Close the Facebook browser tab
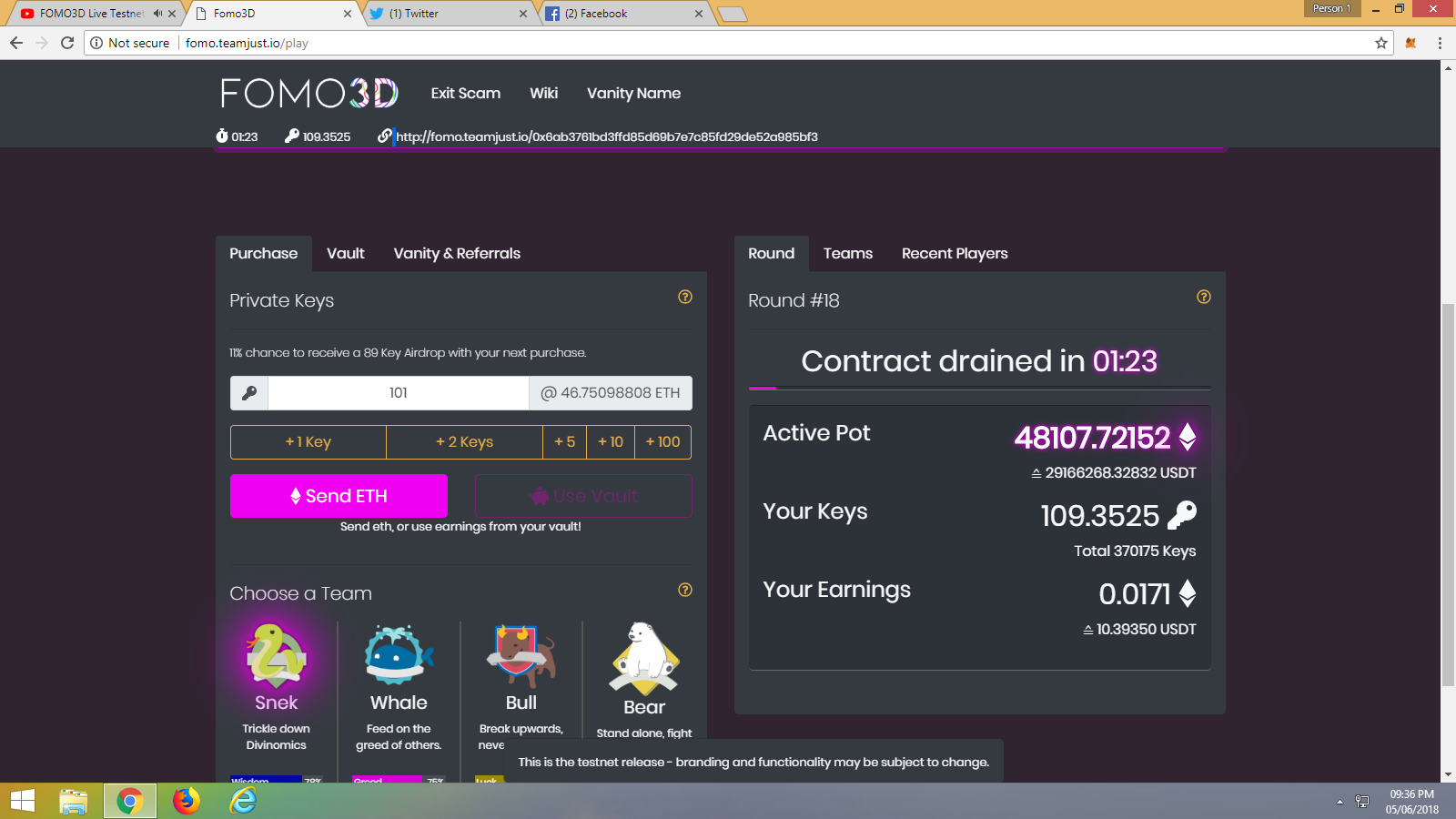1456x819 pixels. coord(699,14)
